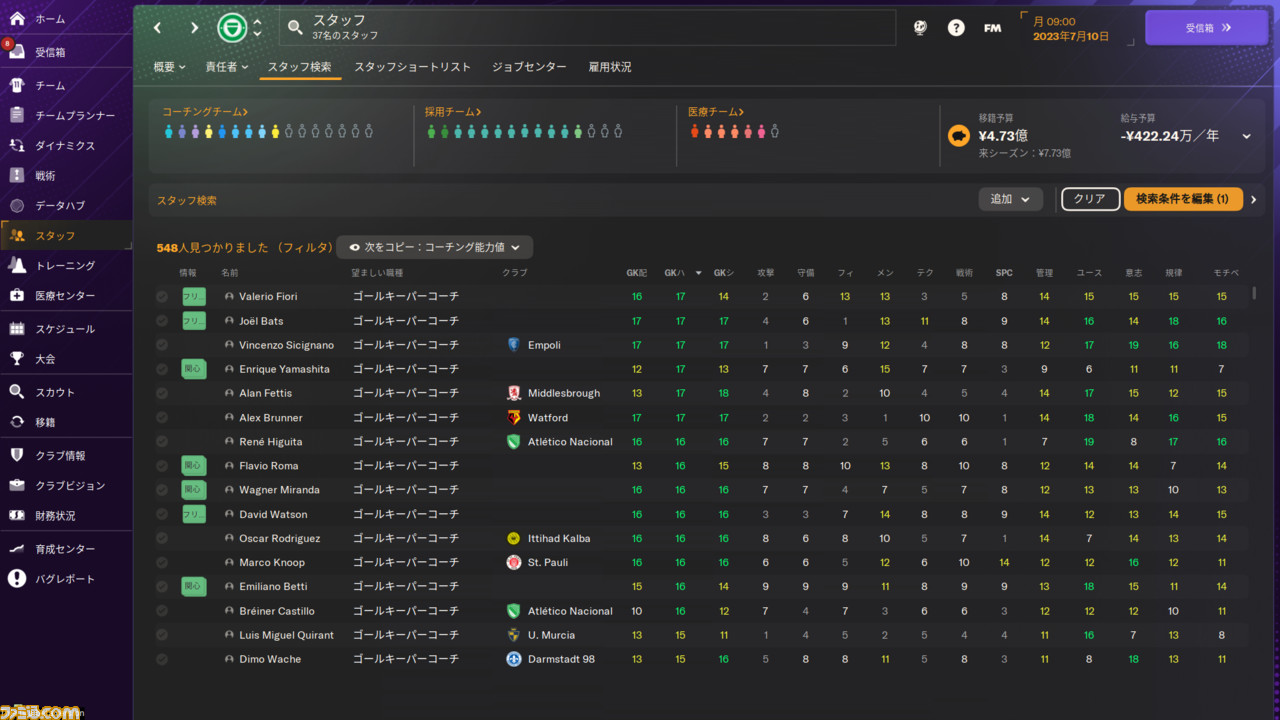The height and width of the screenshot is (720, 1280).
Task: Open 医療センター medical center in sidebar
Action: pos(65,295)
